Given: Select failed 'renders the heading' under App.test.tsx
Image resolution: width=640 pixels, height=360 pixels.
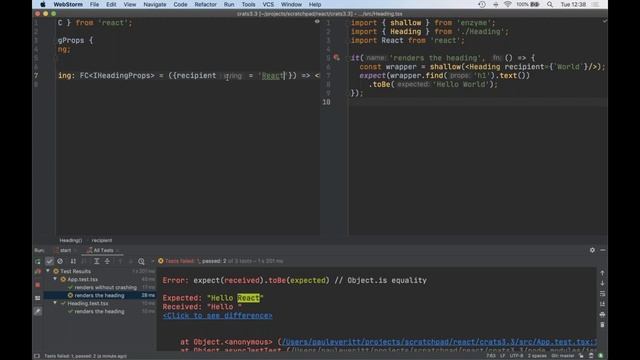Looking at the screenshot, I should pyautogui.click(x=99, y=295).
